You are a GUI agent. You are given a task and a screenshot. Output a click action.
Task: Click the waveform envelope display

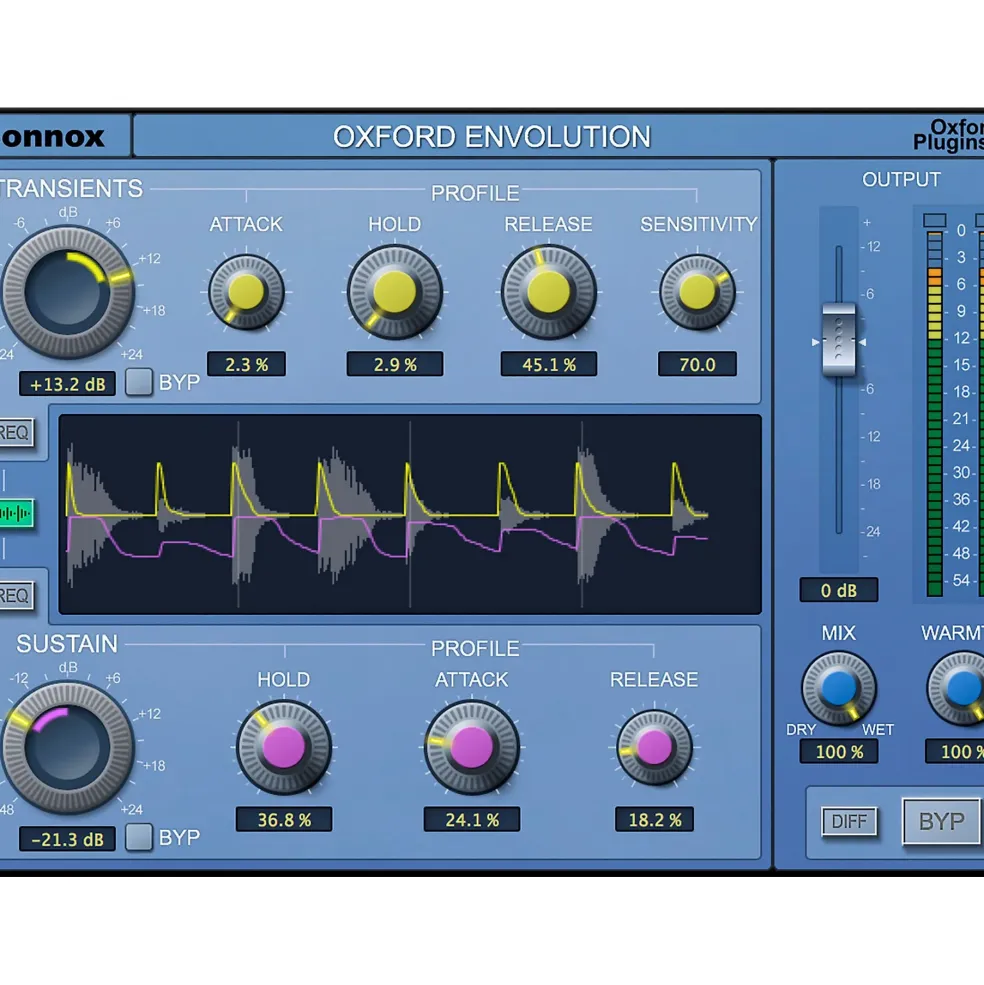(410, 514)
